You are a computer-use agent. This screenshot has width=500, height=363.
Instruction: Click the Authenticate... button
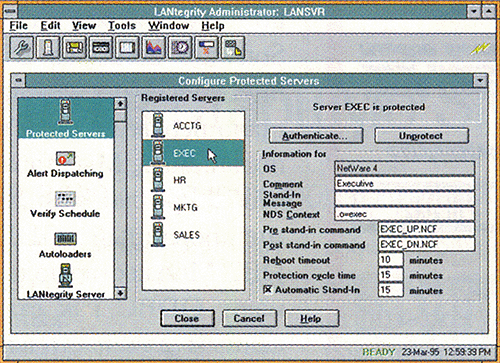tap(316, 136)
